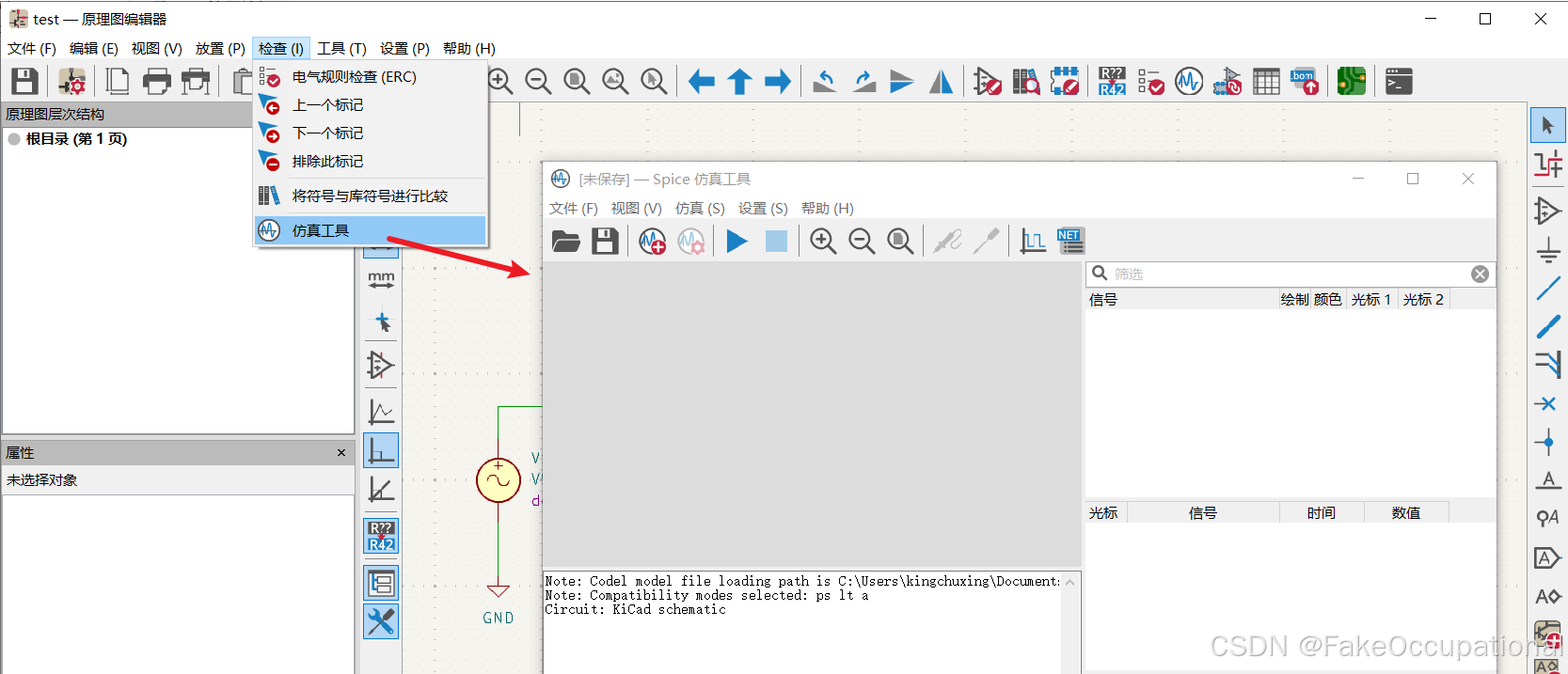Viewport: 1568px width, 674px height.
Task: Add new analysis tab in Spice simulator
Action: tap(652, 242)
